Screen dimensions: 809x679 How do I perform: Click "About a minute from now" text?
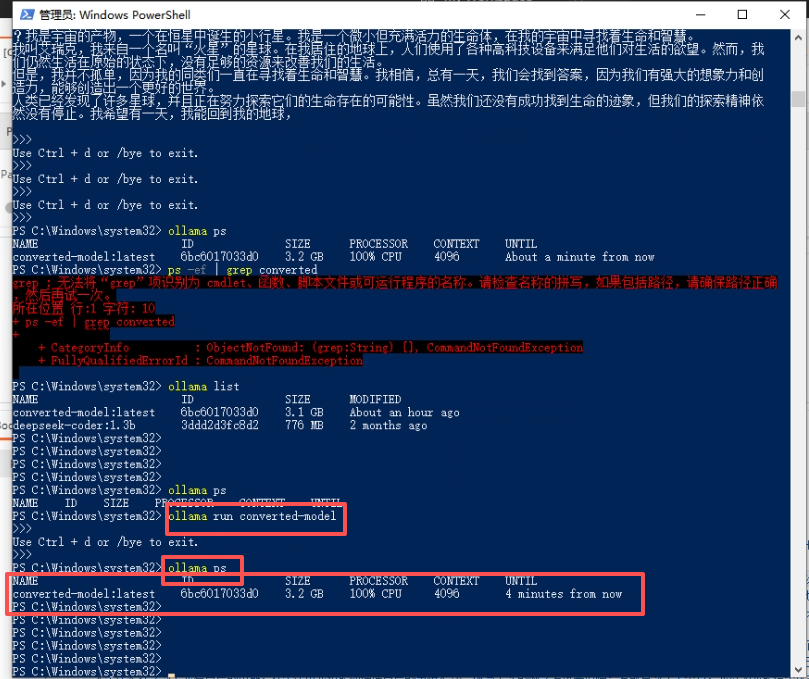pos(579,257)
